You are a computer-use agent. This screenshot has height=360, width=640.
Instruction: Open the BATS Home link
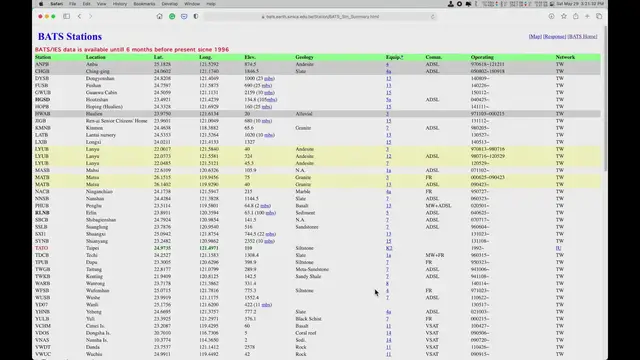click(x=582, y=37)
